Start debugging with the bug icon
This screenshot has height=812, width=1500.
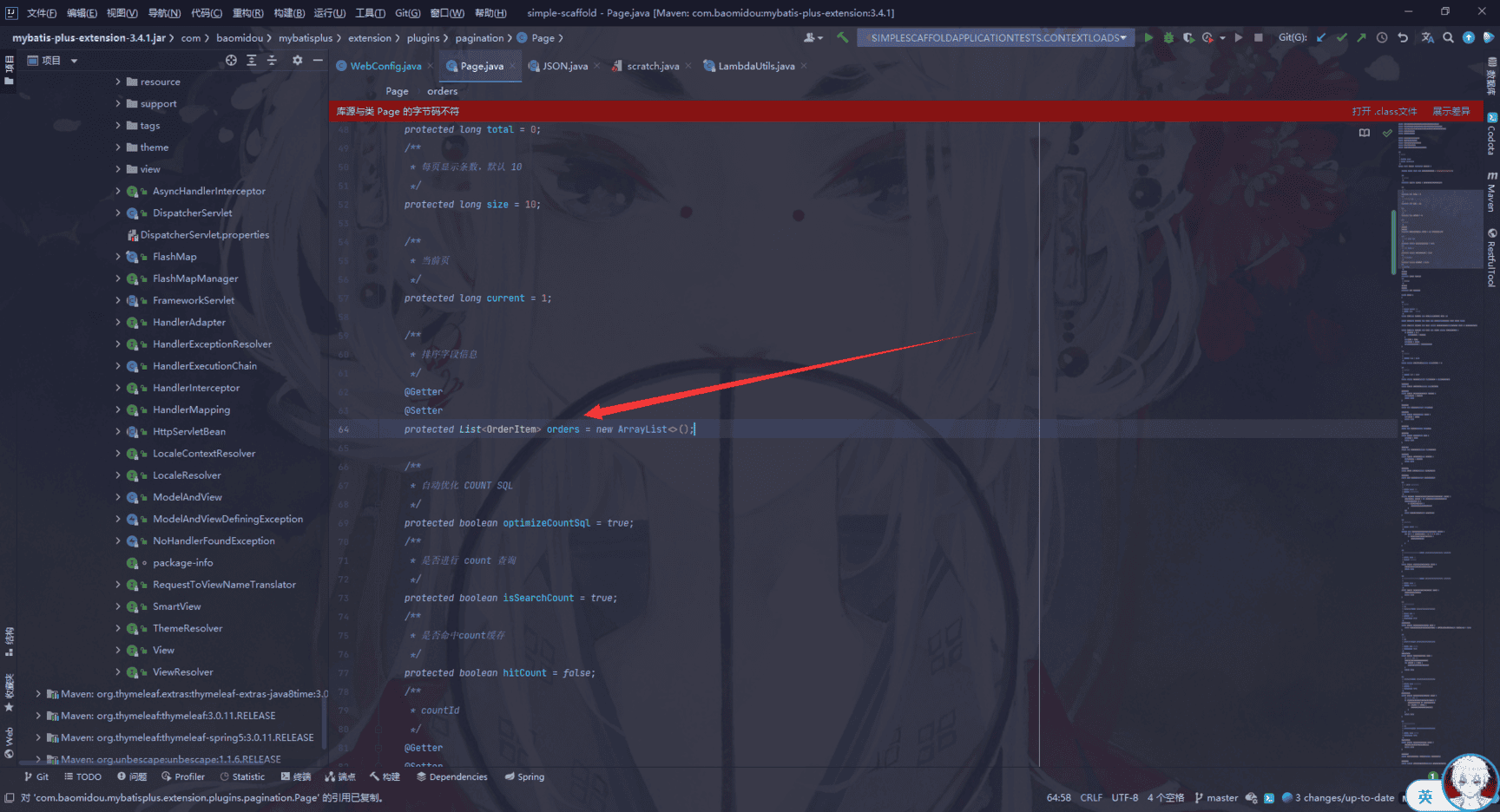point(1168,38)
